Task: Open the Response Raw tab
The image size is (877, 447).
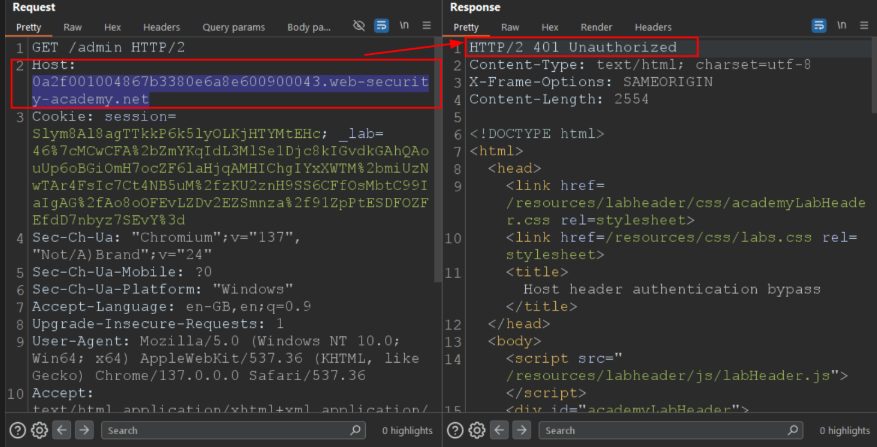Action: [x=510, y=27]
